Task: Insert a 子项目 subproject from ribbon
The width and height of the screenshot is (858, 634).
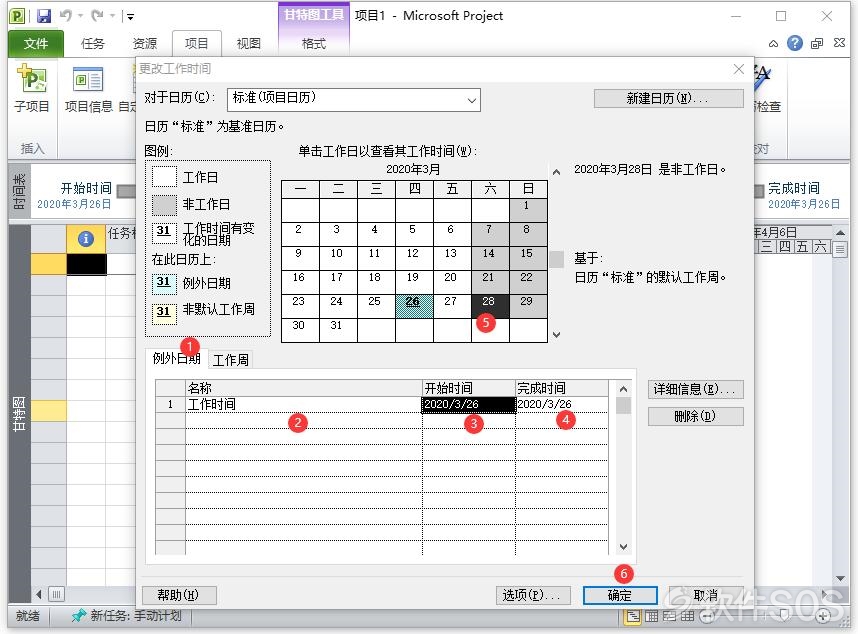Action: coord(32,88)
